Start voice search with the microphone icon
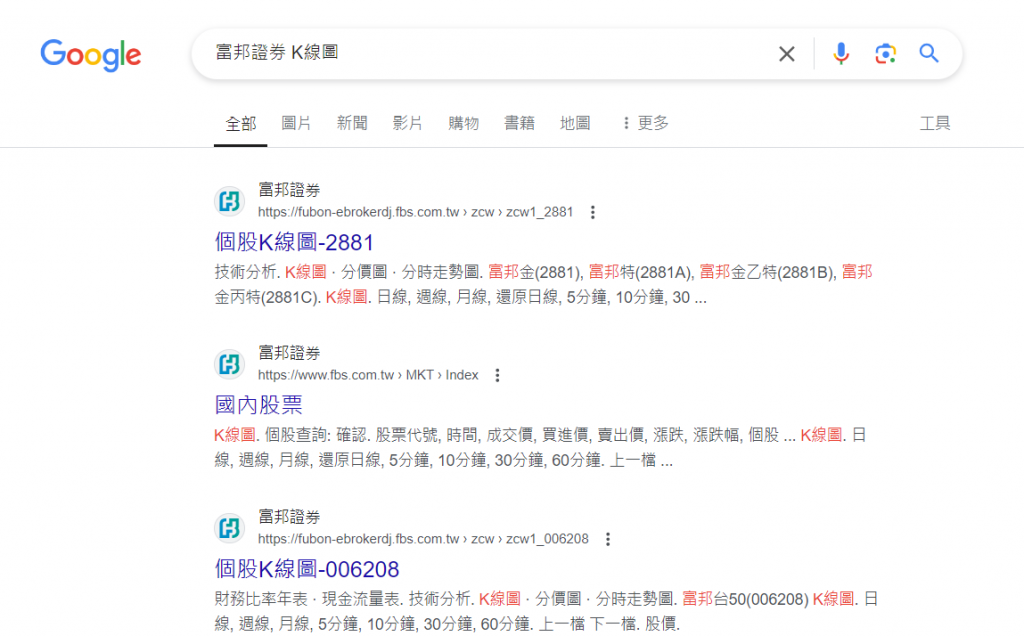 pyautogui.click(x=841, y=54)
